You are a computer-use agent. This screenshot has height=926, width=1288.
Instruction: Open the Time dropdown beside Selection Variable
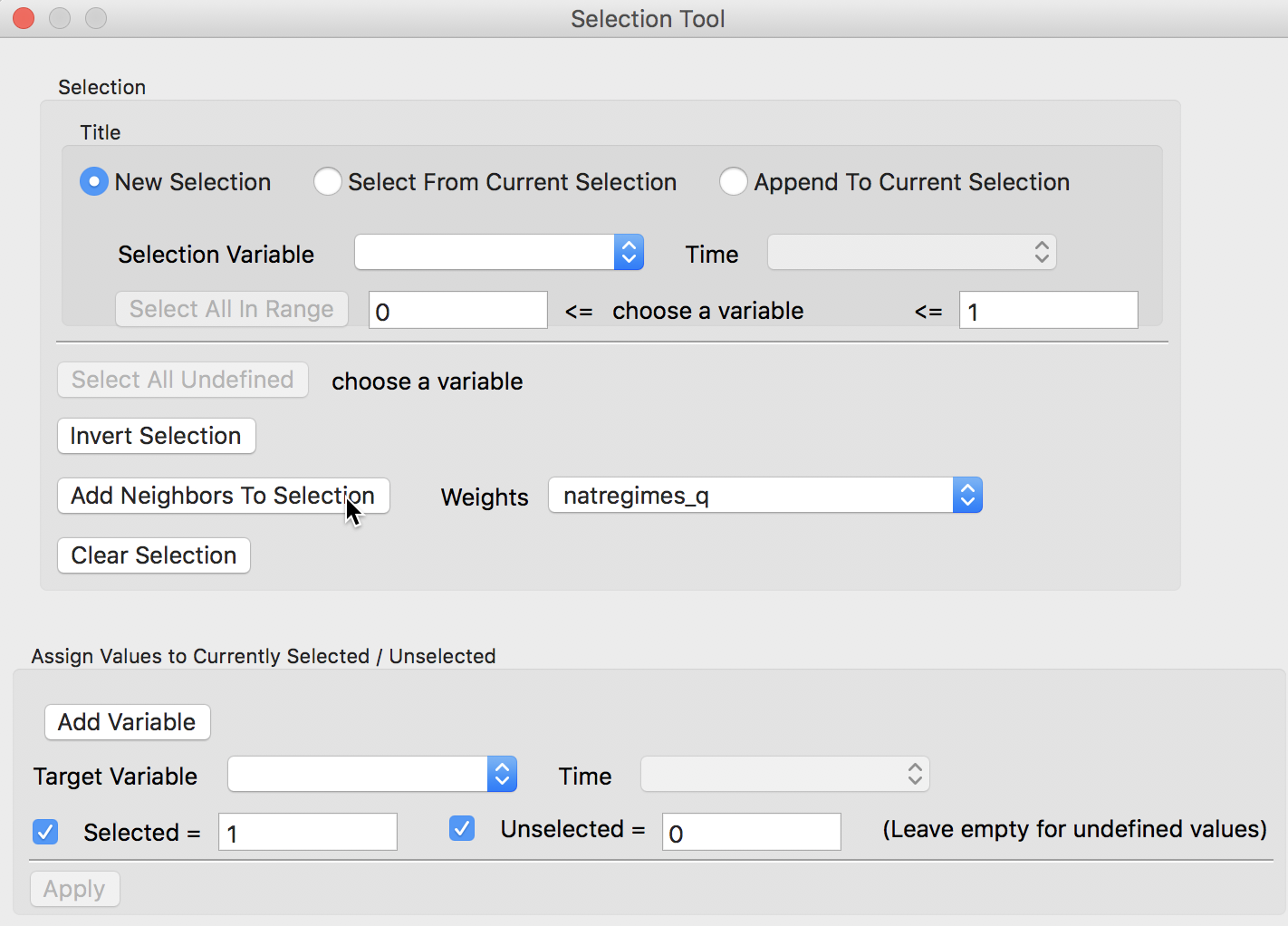click(x=912, y=252)
